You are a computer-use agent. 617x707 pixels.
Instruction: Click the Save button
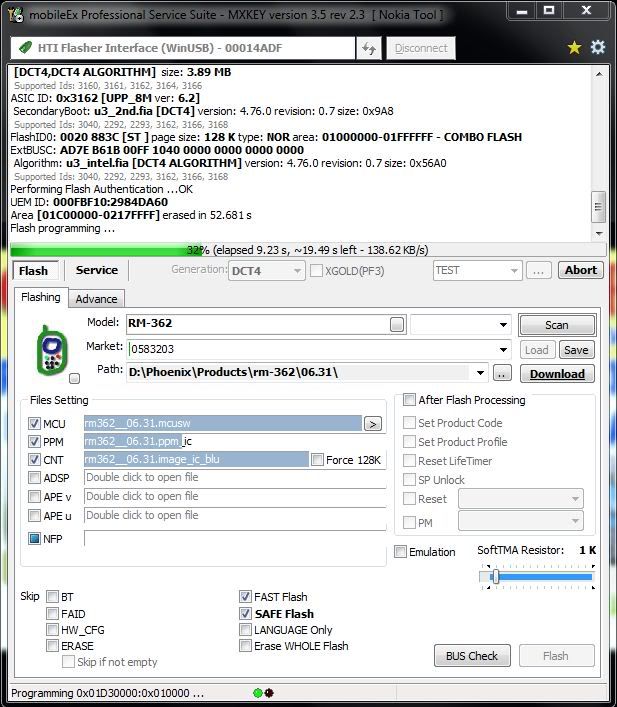576,350
